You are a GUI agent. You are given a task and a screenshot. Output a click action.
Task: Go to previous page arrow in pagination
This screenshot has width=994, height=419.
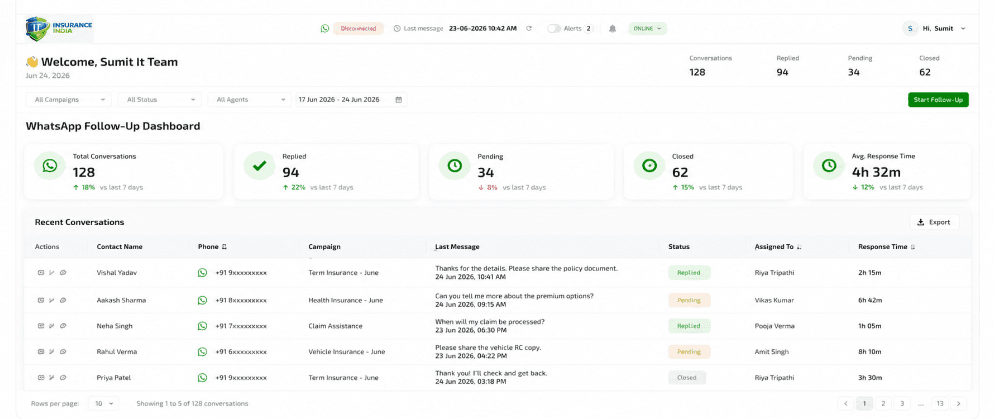point(845,403)
